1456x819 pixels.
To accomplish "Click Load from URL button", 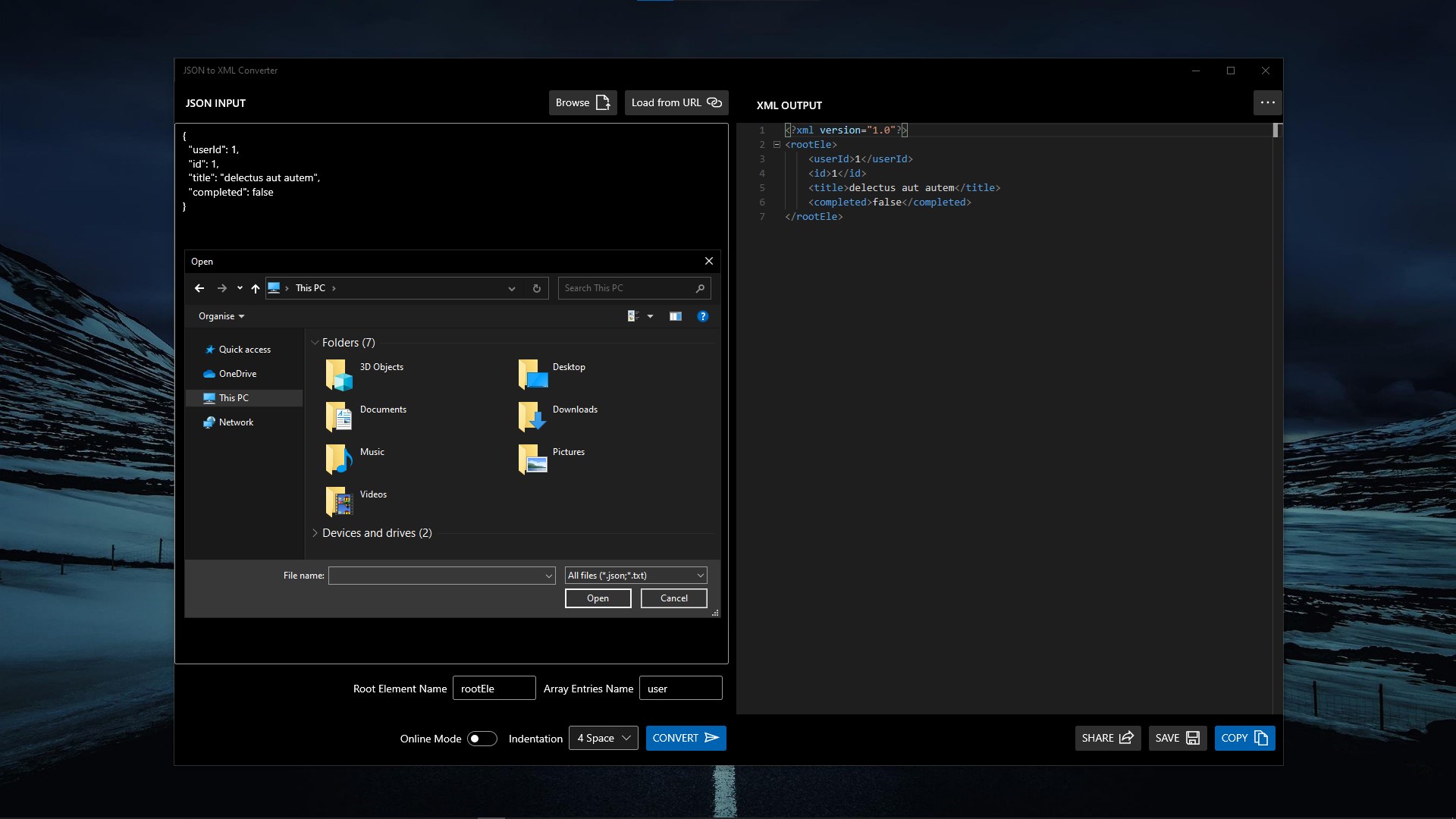I will [x=676, y=102].
